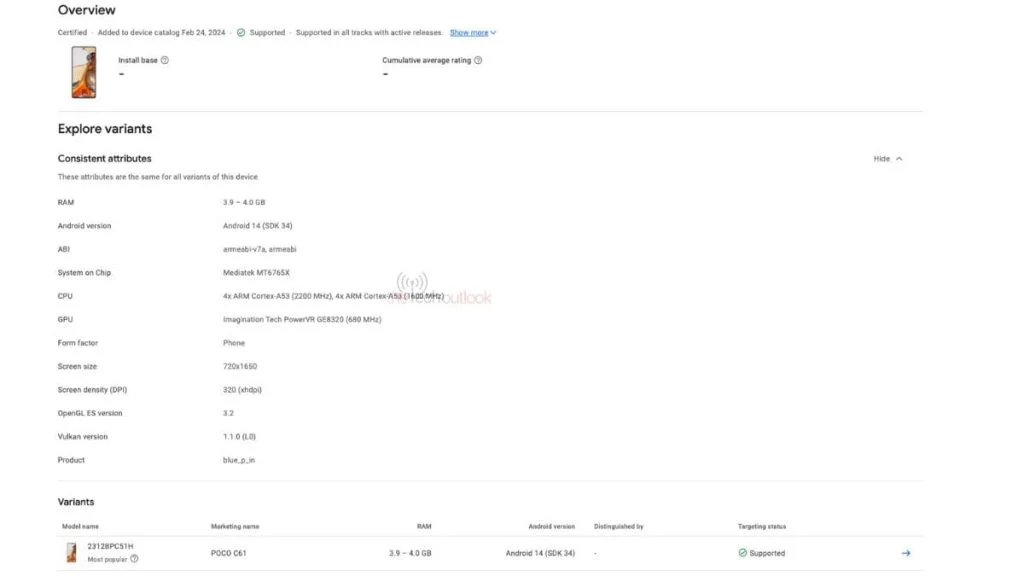Click the Android version column header
1024x576 pixels.
[x=552, y=526]
